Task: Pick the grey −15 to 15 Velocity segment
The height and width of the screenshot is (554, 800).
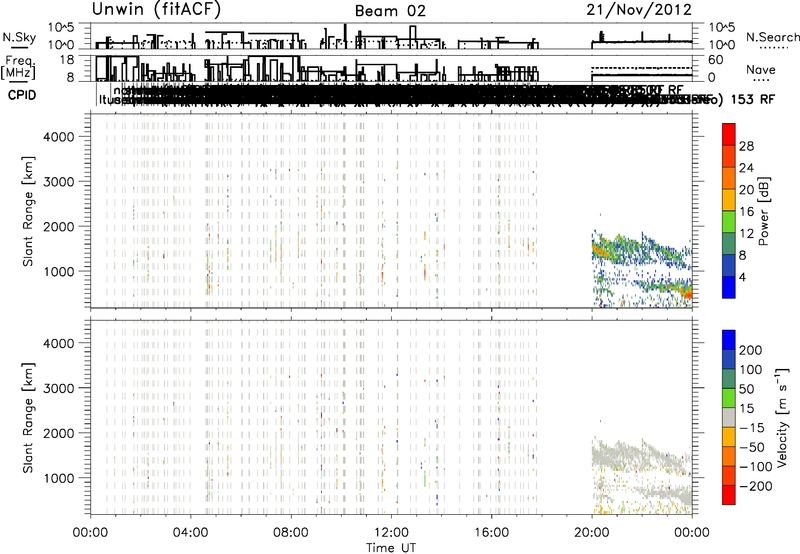Action: pyautogui.click(x=729, y=417)
